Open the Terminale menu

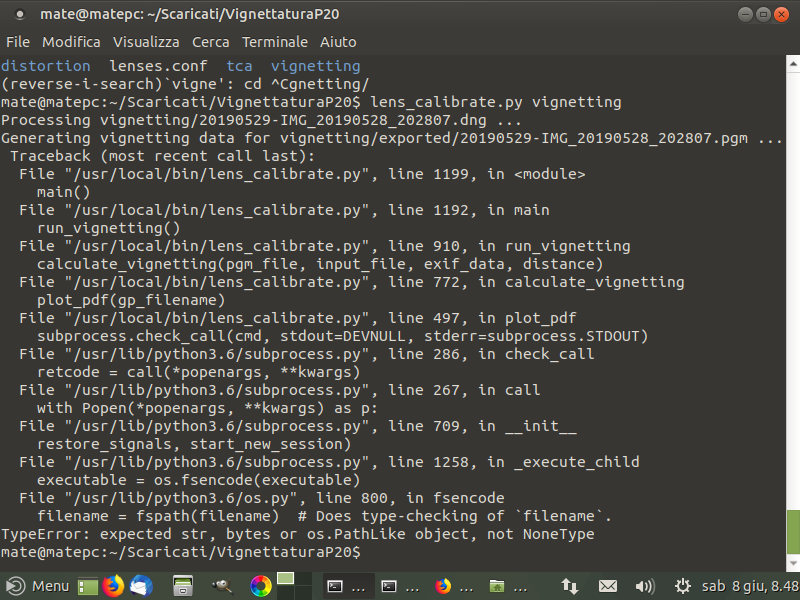tap(274, 42)
